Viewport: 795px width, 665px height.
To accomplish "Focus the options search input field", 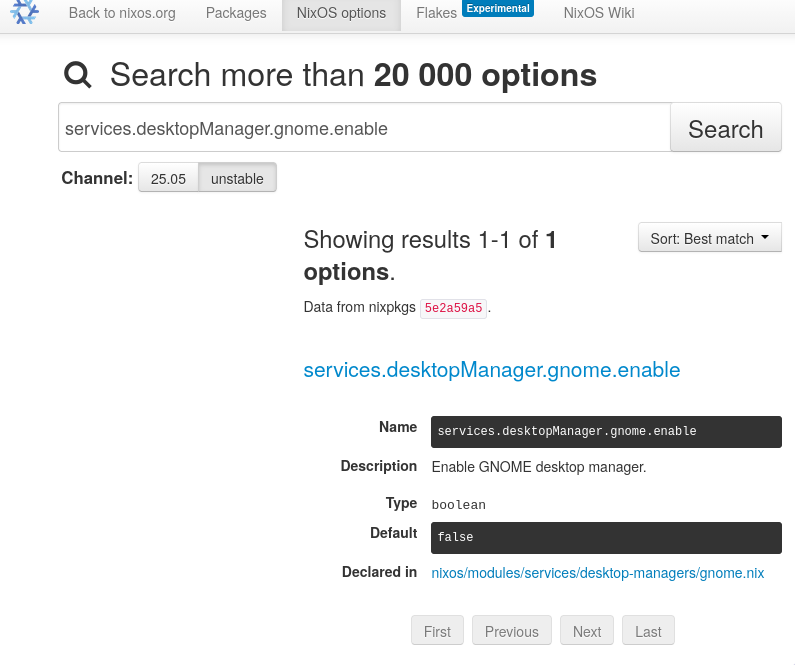I will (364, 128).
